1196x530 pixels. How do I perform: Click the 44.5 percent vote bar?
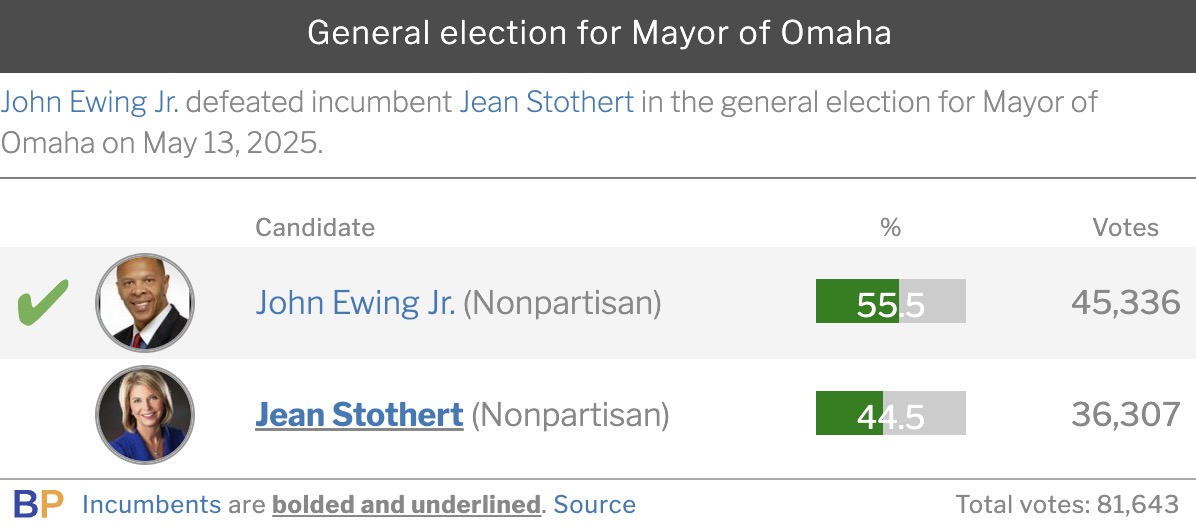click(891, 413)
